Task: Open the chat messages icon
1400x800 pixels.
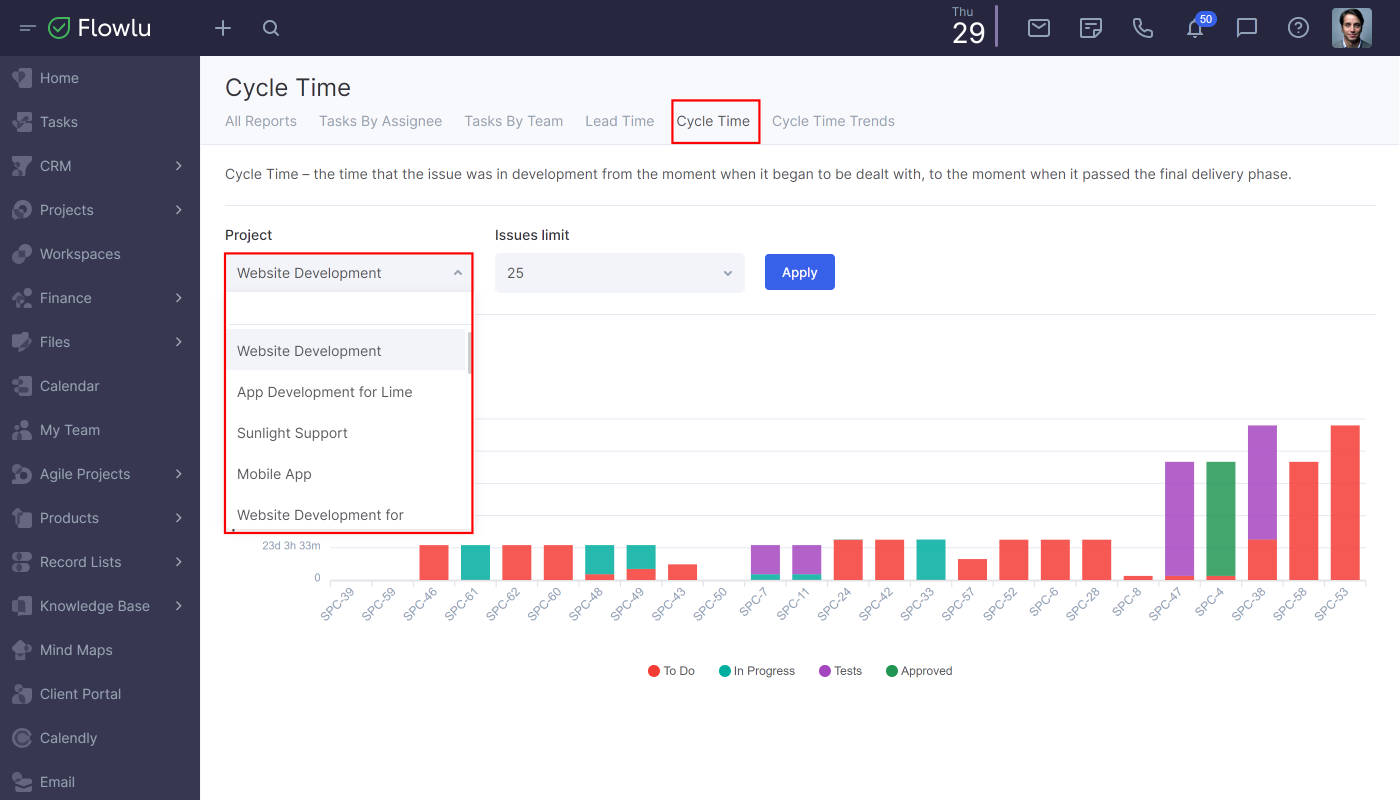Action: tap(1247, 28)
